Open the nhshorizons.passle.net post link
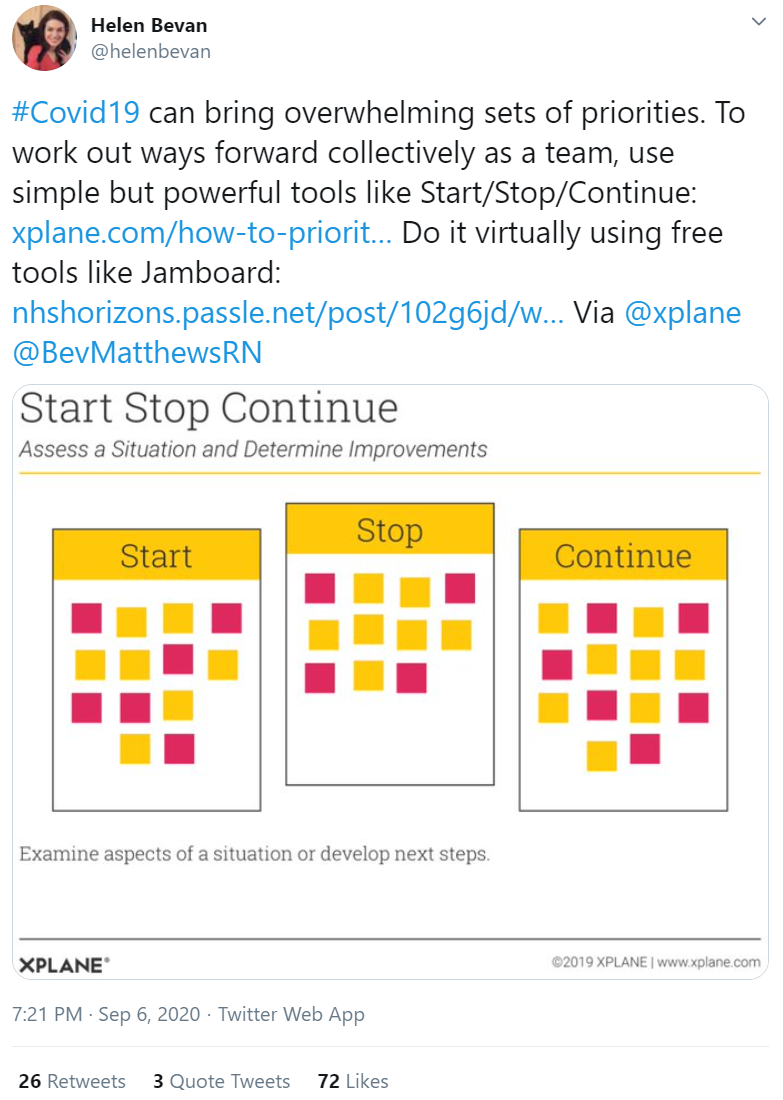The image size is (783, 1100). point(288,313)
